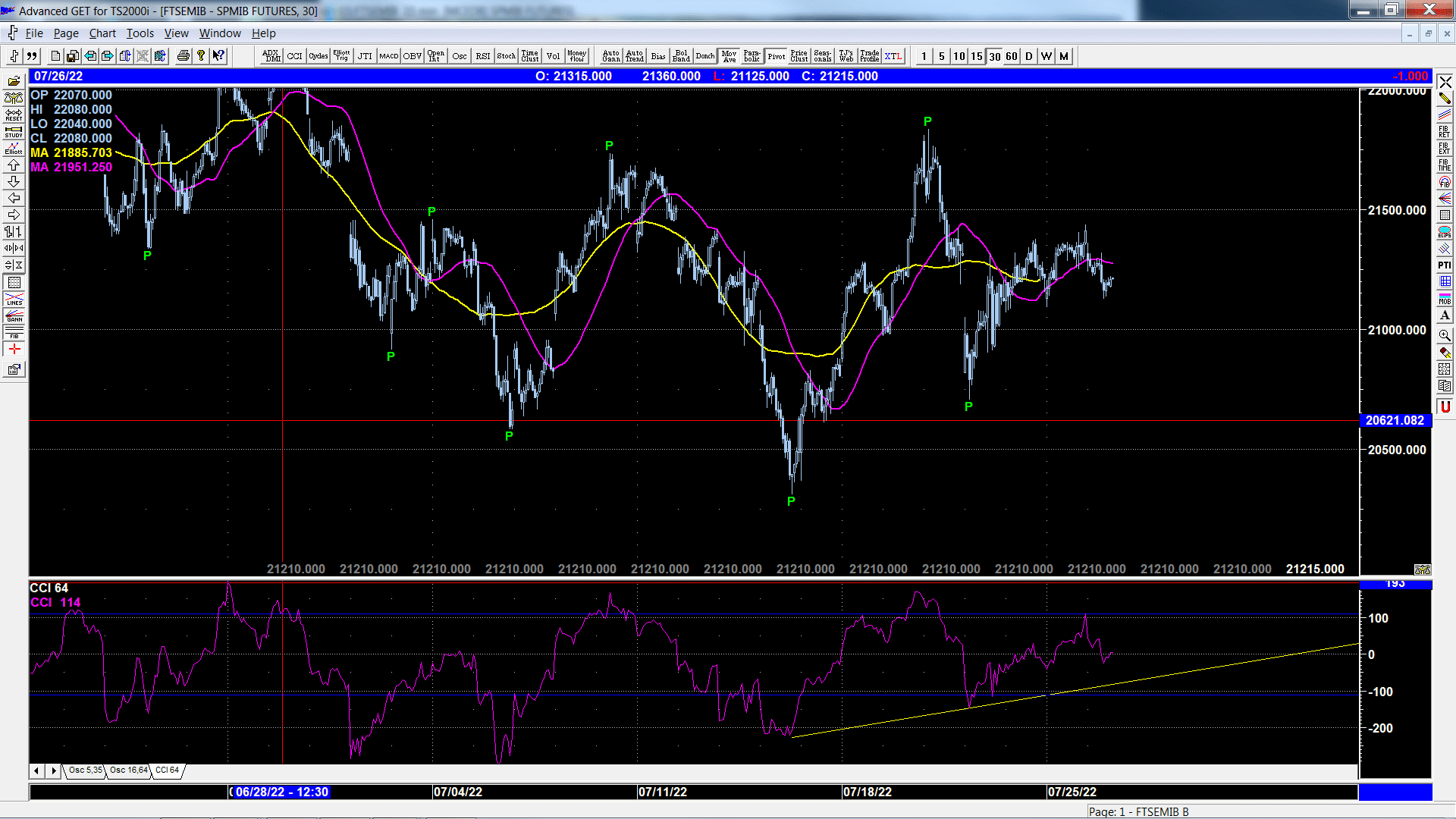Select the fan lines tool
The width and height of the screenshot is (1456, 819).
click(x=1445, y=198)
